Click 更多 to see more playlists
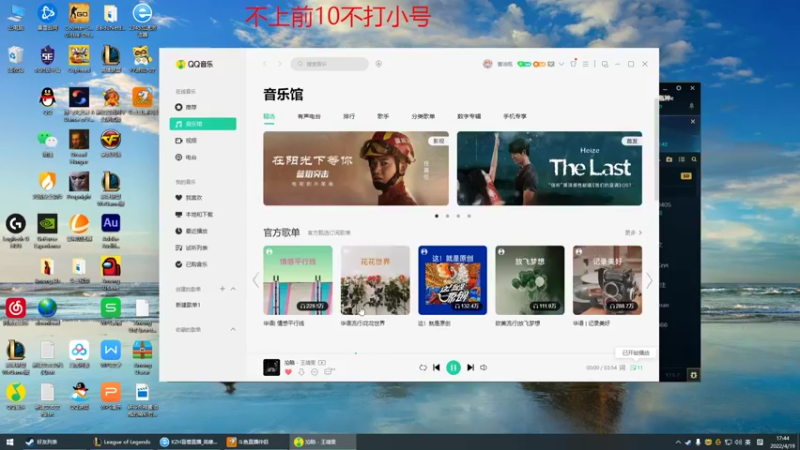Viewport: 800px width, 450px height. pyautogui.click(x=633, y=233)
